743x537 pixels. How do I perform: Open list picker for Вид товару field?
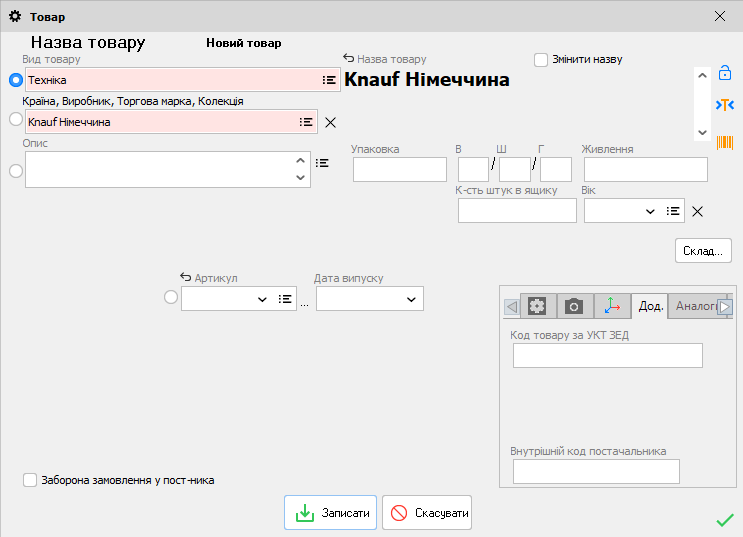pyautogui.click(x=329, y=80)
